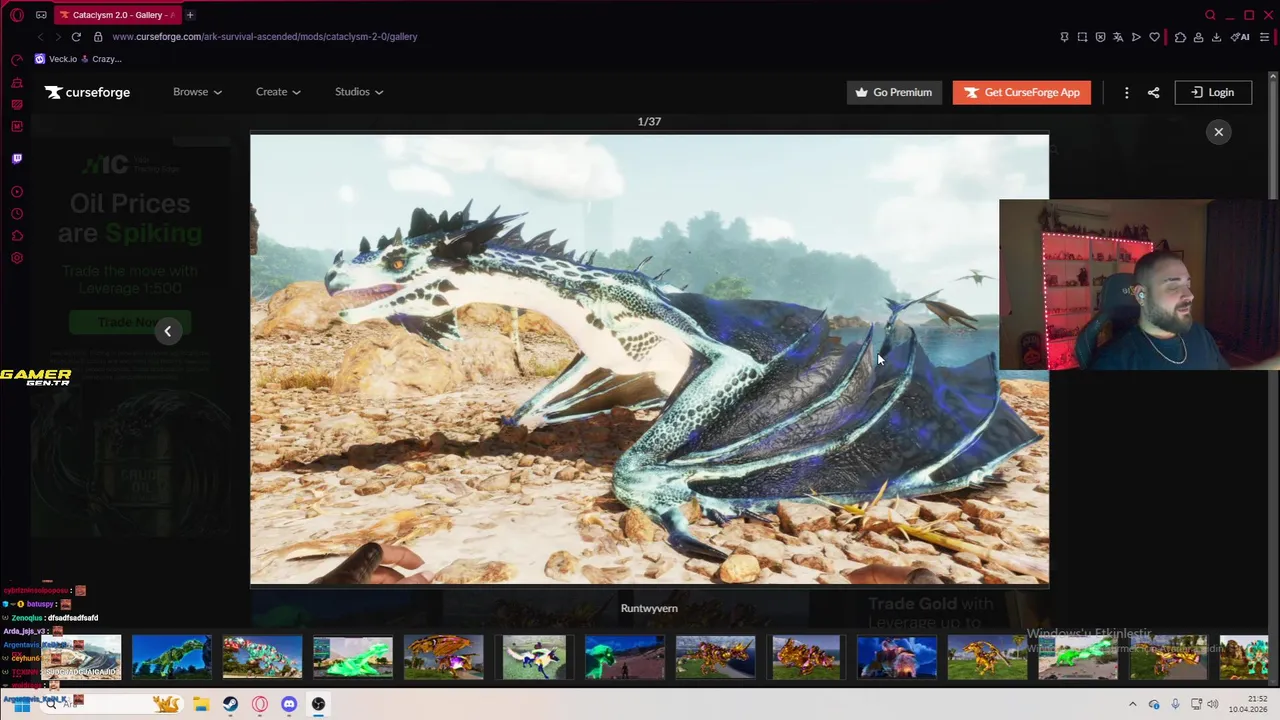Open the AI assistant icon in toolbar
1280x720 pixels.
[x=1240, y=37]
